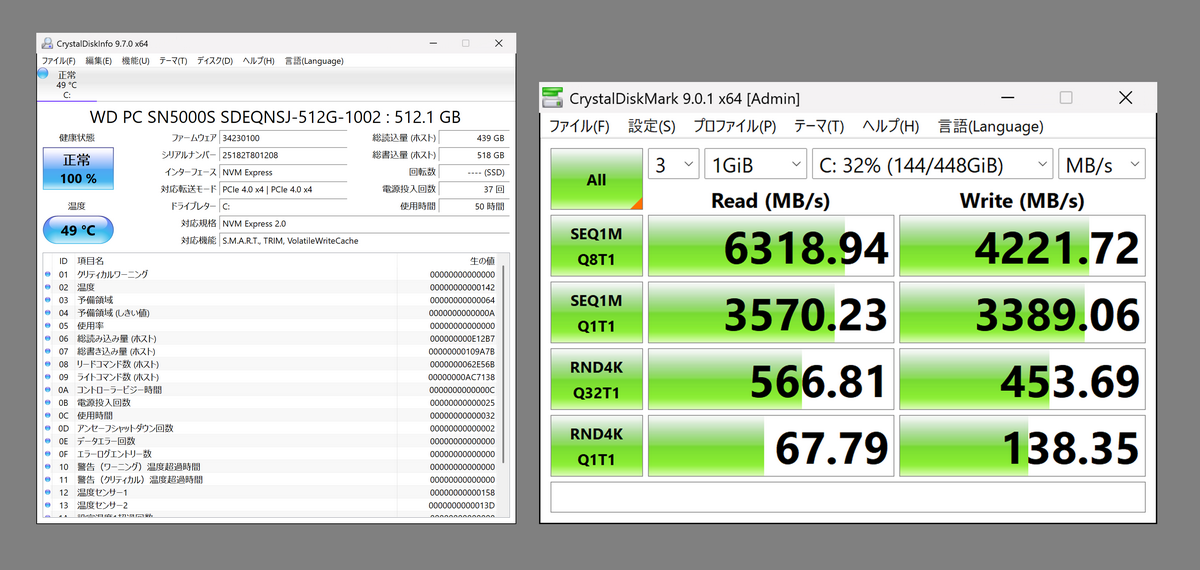Click the 使用時間 value 50 時間
The height and width of the screenshot is (570, 1200).
(x=474, y=206)
